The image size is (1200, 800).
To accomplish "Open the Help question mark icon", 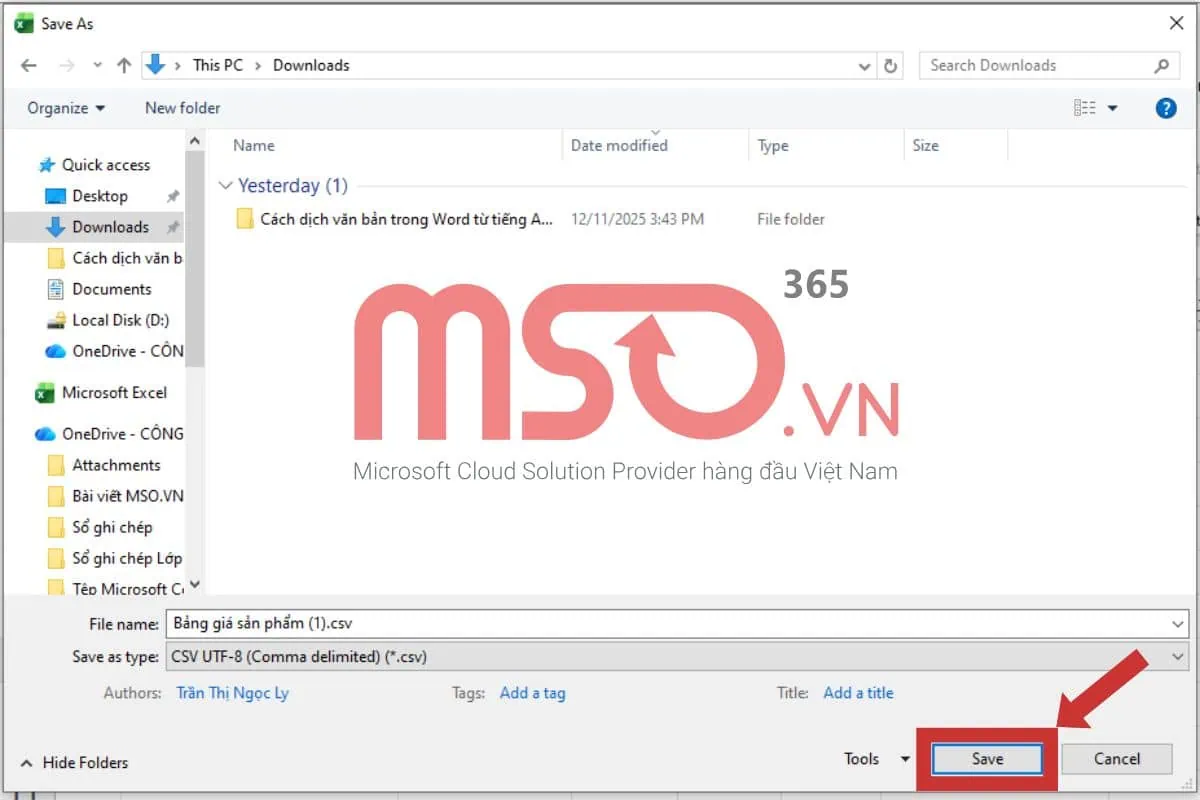I will 1165,108.
